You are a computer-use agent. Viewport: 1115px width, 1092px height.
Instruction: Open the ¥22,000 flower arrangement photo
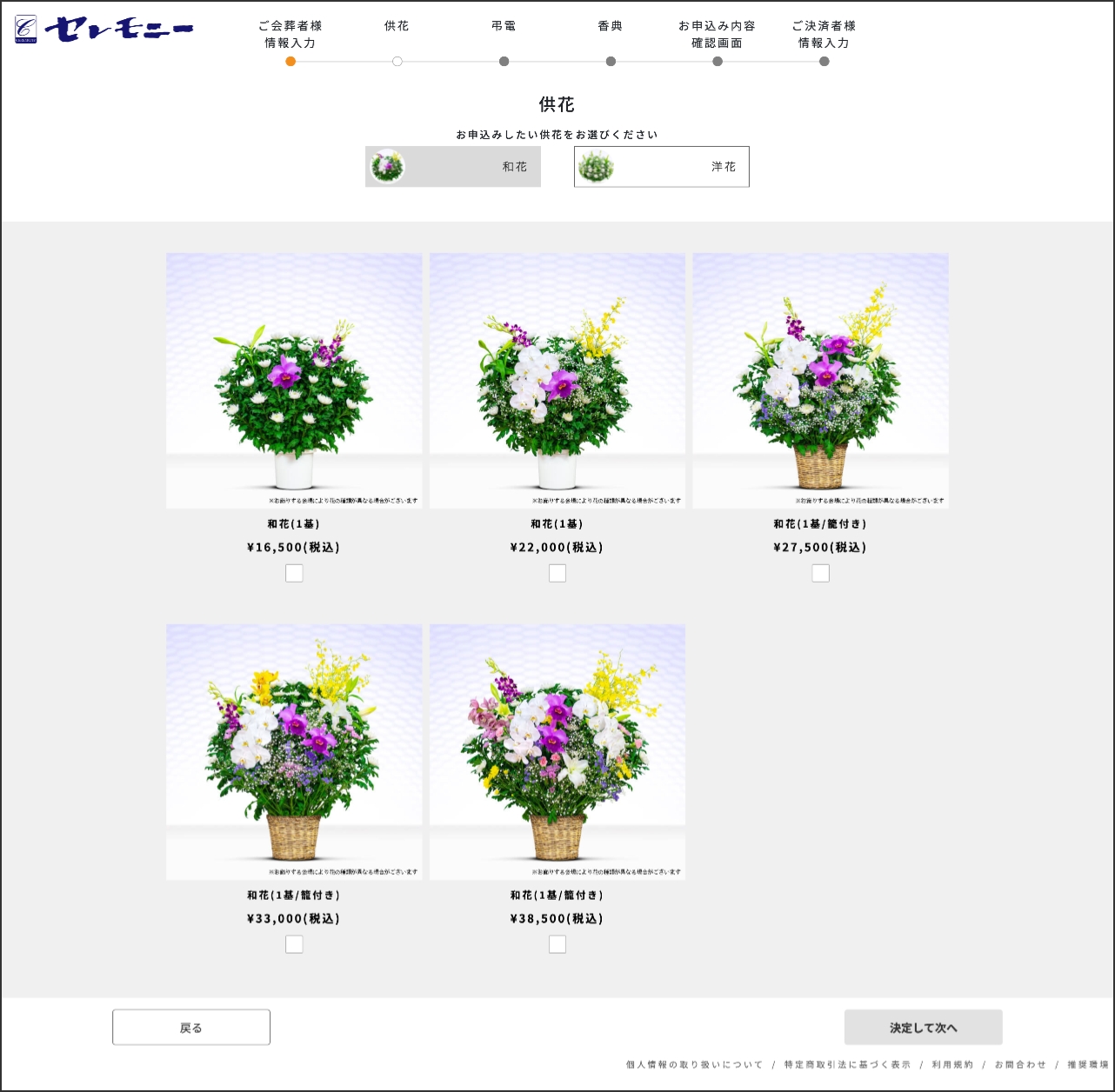(557, 380)
